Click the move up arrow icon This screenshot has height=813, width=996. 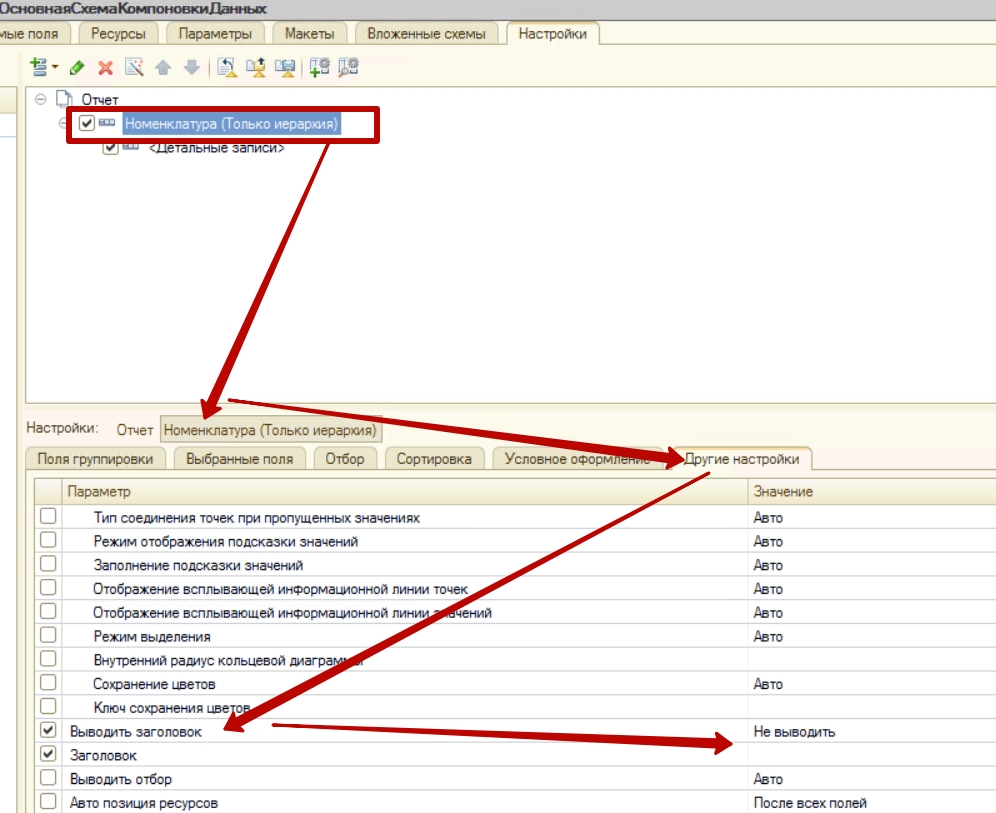[163, 68]
